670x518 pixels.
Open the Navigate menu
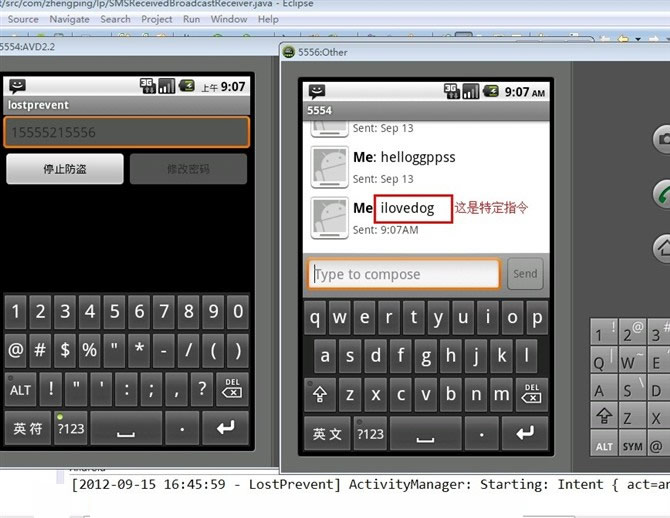[x=69, y=19]
